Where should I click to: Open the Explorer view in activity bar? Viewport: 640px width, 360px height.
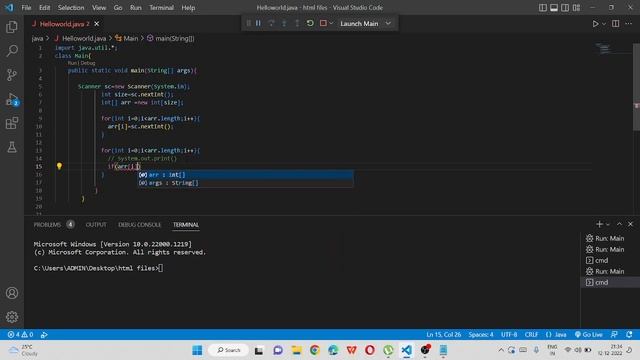coord(12,27)
